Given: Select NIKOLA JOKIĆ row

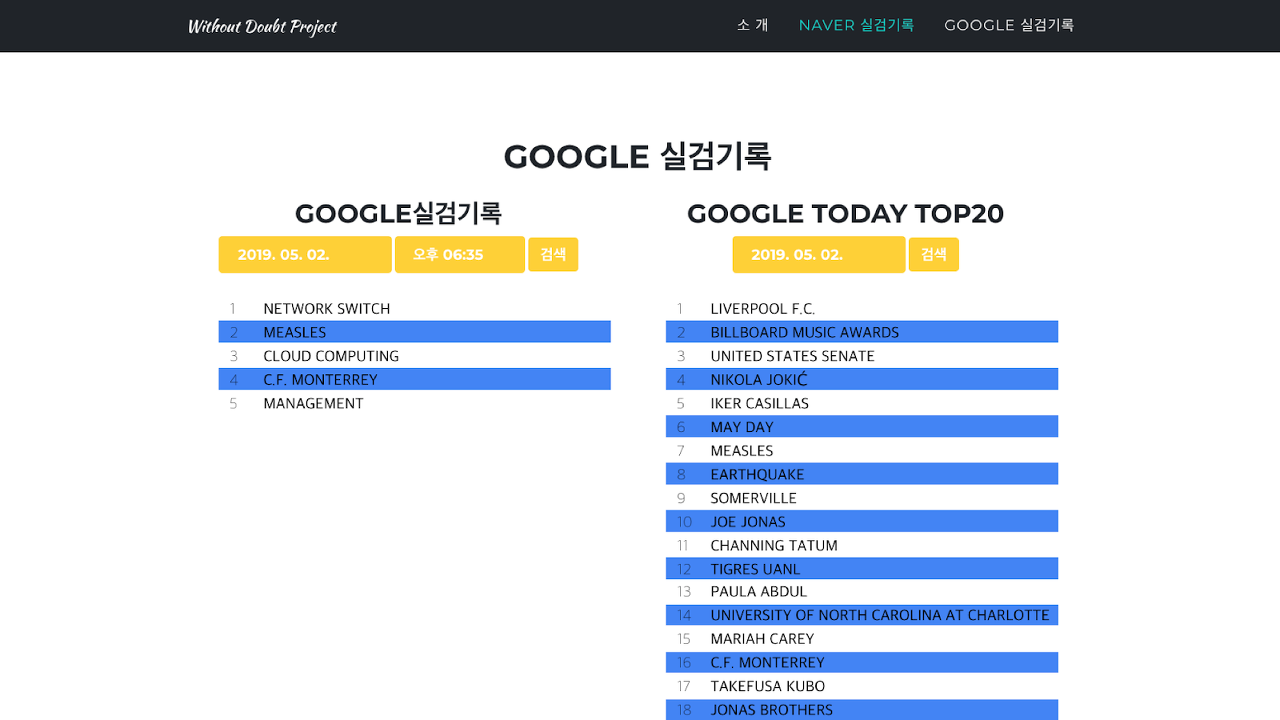Looking at the screenshot, I should [x=862, y=380].
